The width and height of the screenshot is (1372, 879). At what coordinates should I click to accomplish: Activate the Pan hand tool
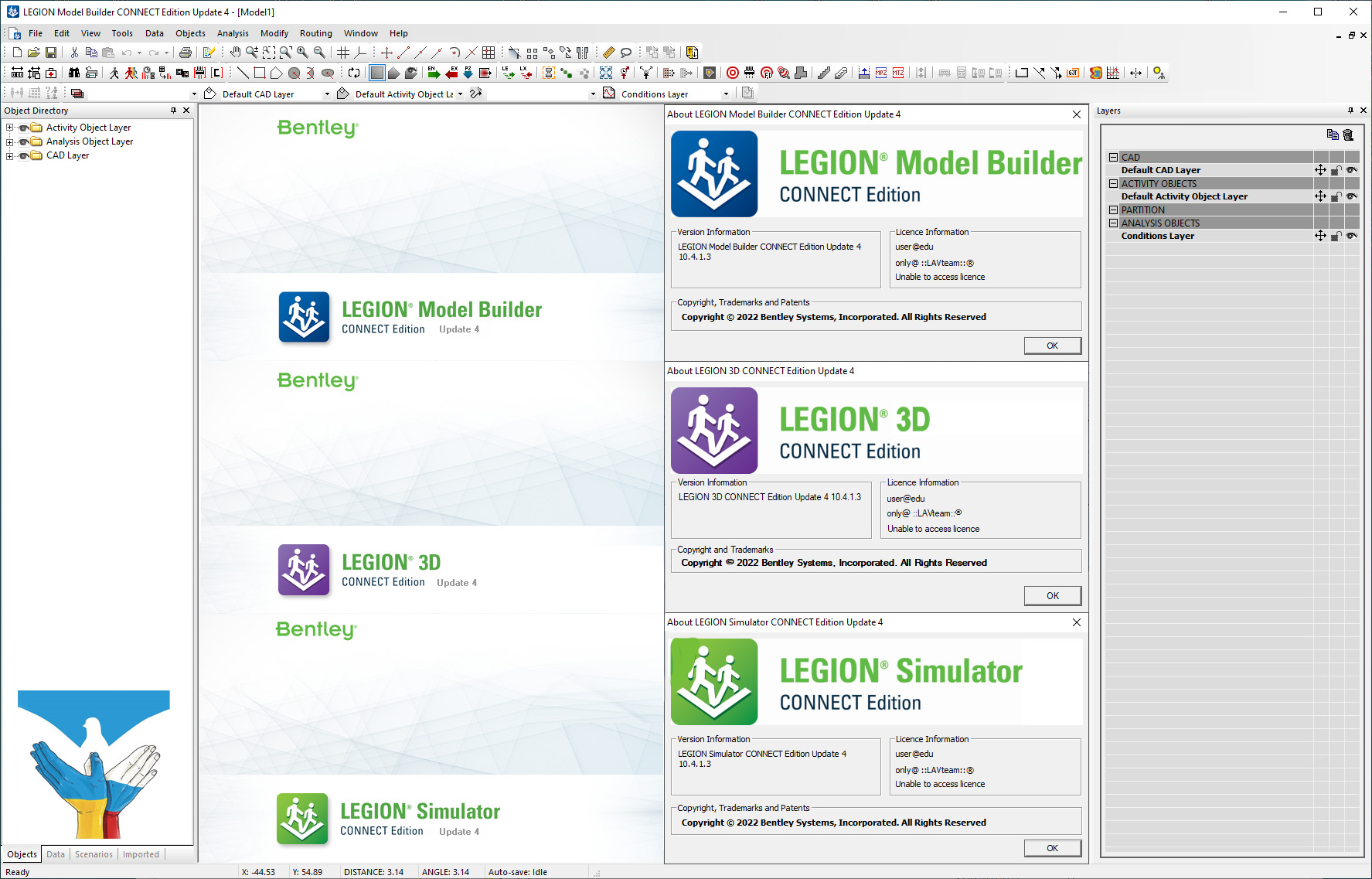pyautogui.click(x=235, y=53)
